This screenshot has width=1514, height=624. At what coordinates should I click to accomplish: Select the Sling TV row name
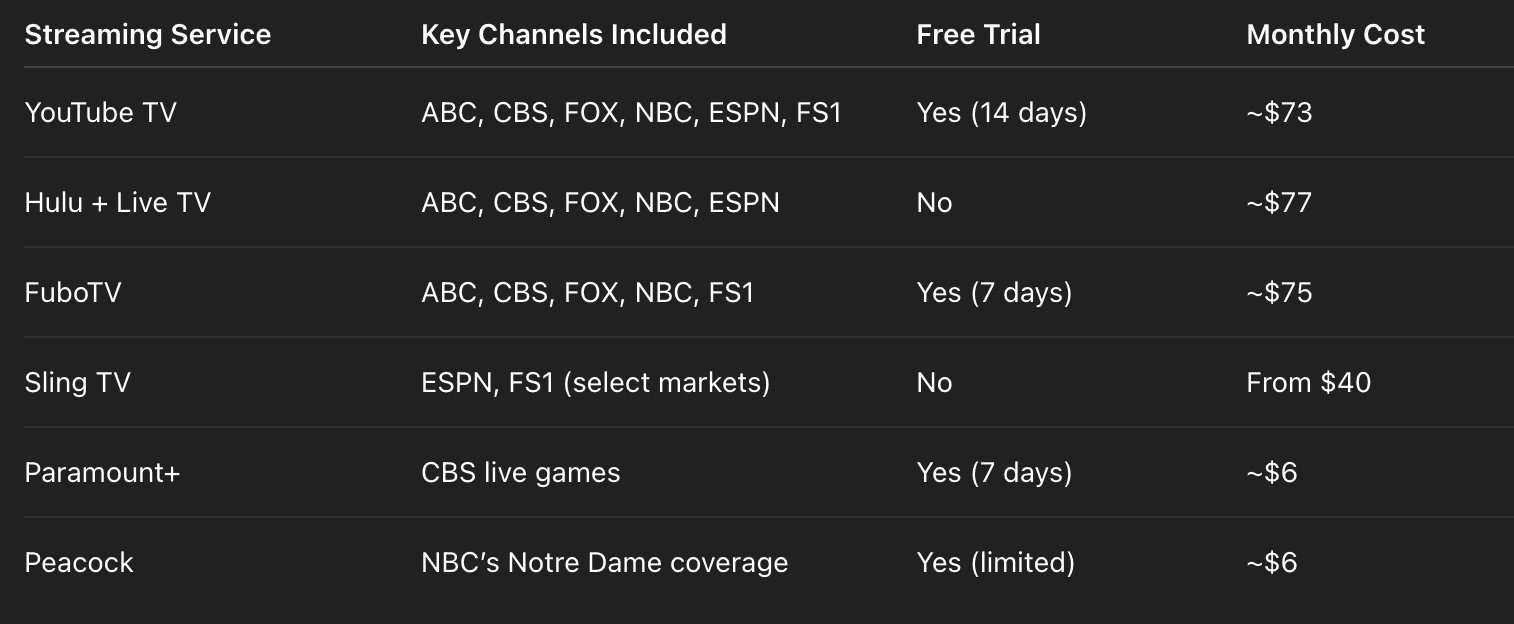pos(78,383)
